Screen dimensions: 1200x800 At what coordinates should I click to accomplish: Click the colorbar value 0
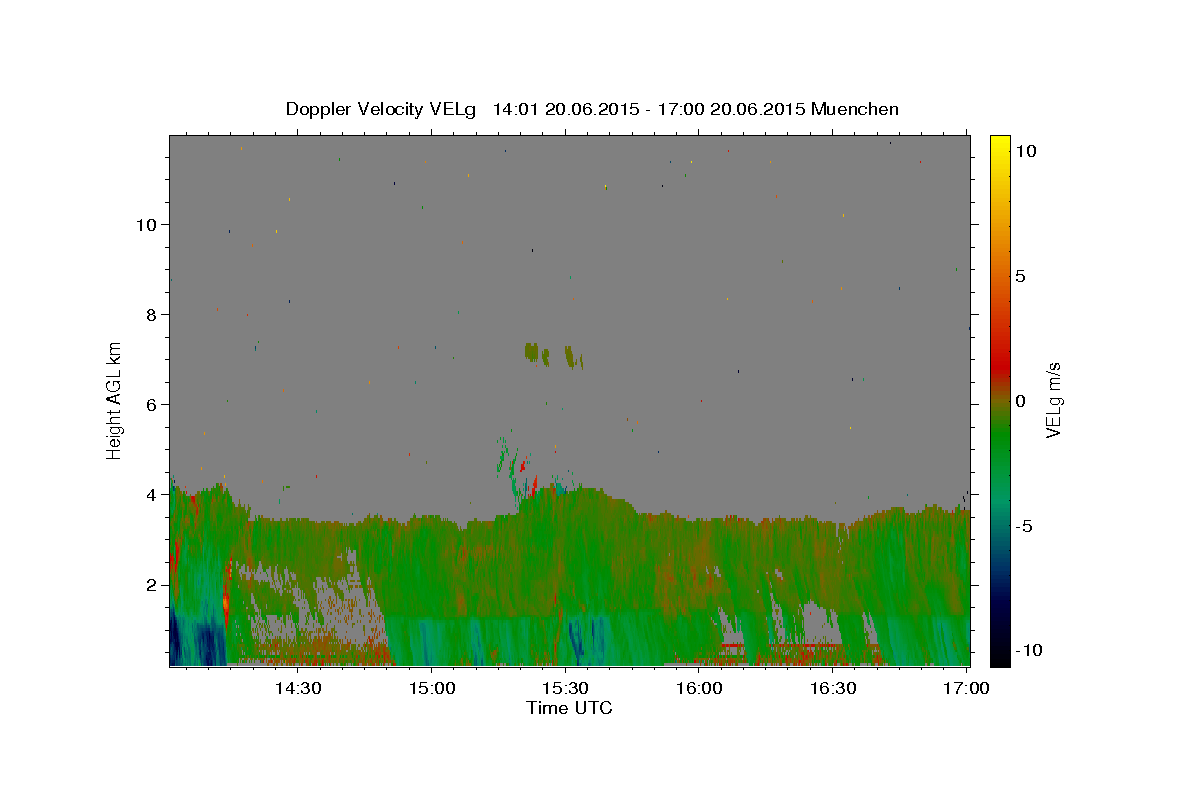[x=1020, y=401]
